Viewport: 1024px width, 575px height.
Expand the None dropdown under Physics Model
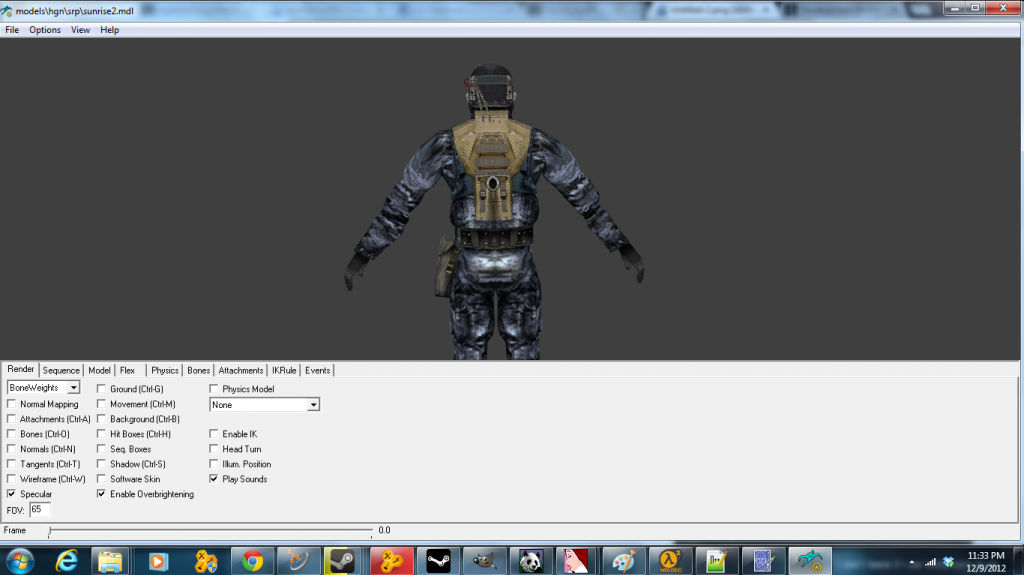264,405
